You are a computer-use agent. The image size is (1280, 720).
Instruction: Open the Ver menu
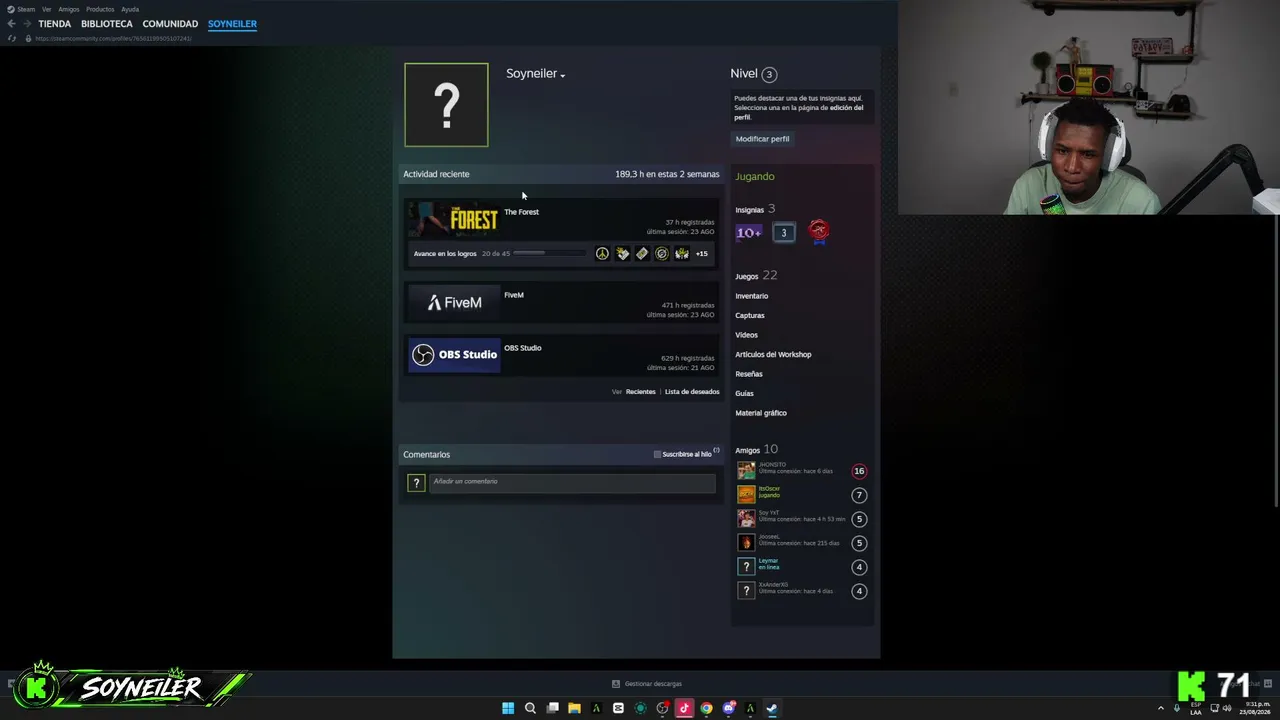(46, 9)
